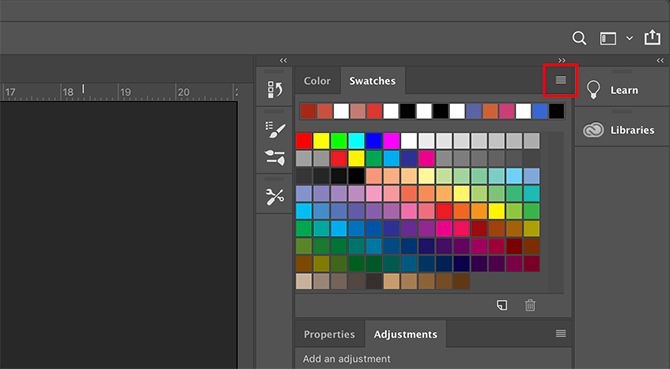The height and width of the screenshot is (369, 670).
Task: Open the Tool Presets wrench icon
Action: point(275,197)
